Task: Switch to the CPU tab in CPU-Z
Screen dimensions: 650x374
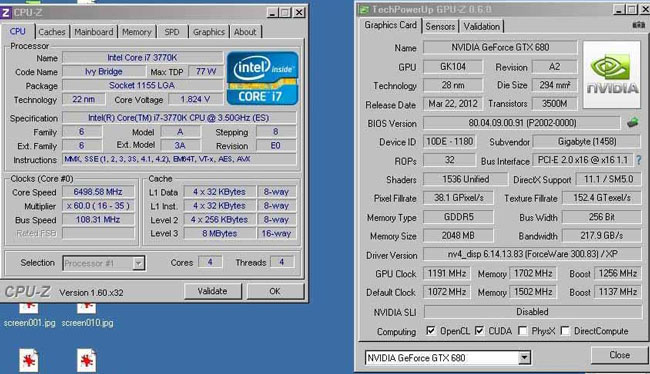Action: click(17, 31)
